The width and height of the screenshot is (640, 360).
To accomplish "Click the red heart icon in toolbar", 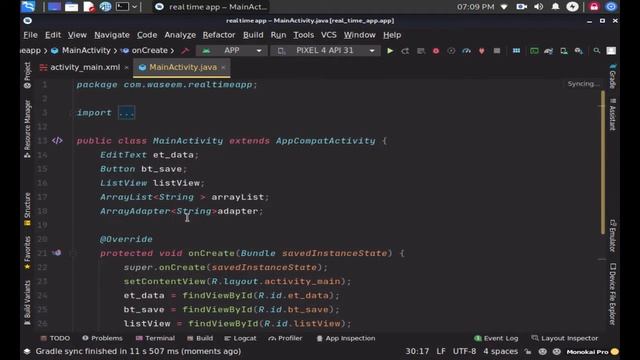I will point(482,51).
